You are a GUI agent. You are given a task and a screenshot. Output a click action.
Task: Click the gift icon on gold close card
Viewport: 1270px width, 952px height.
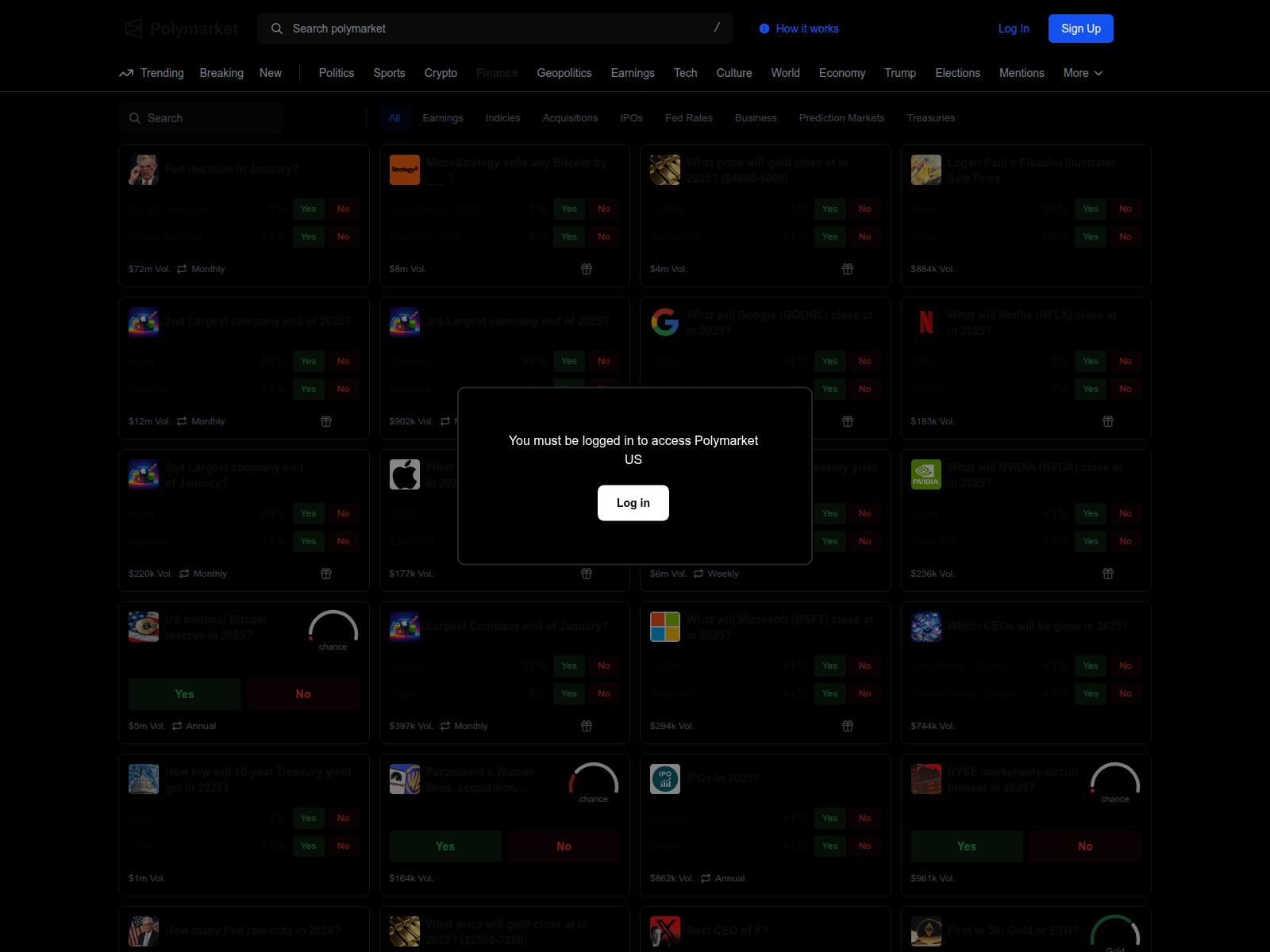point(848,269)
